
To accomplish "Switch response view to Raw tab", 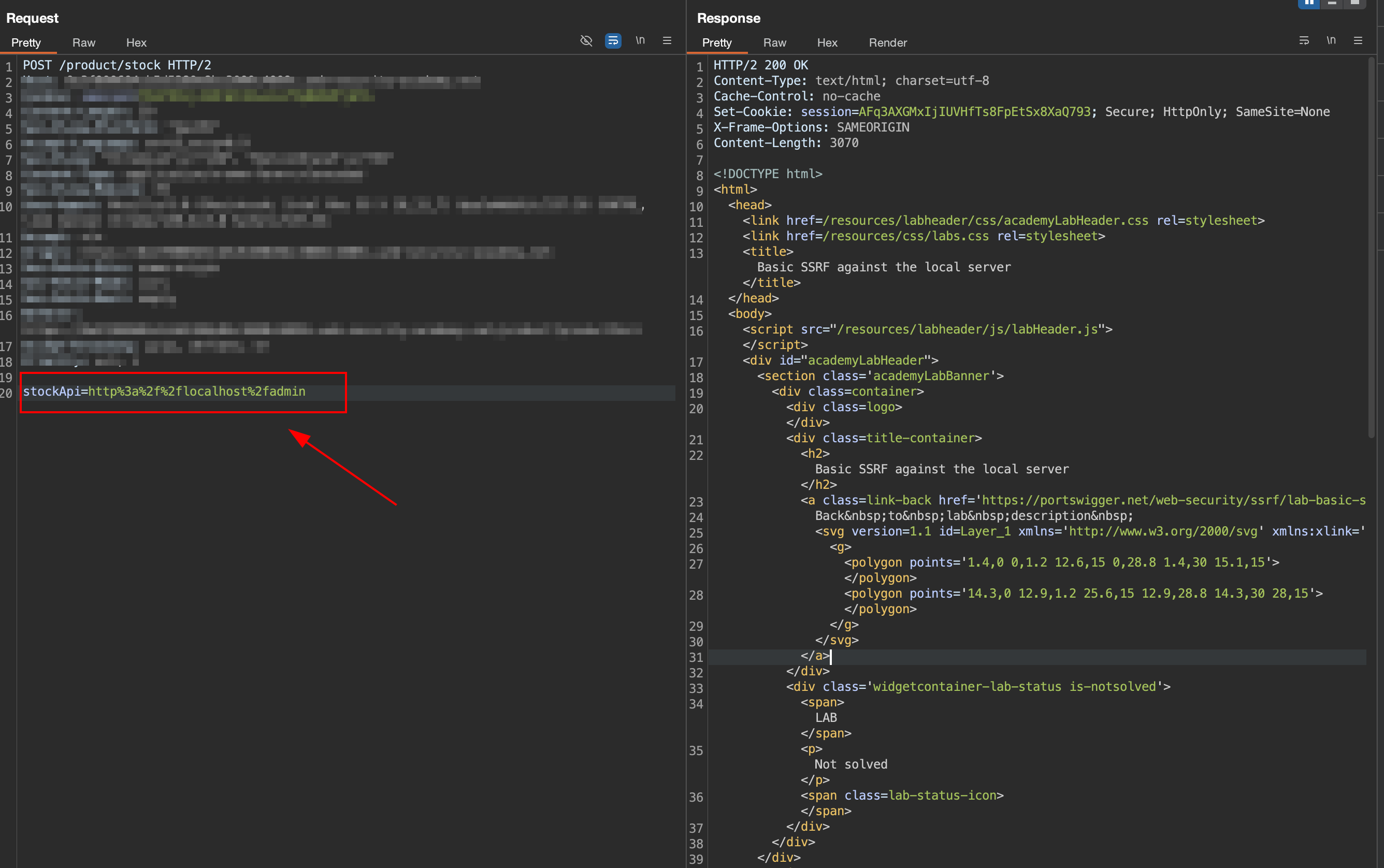I will point(774,42).
